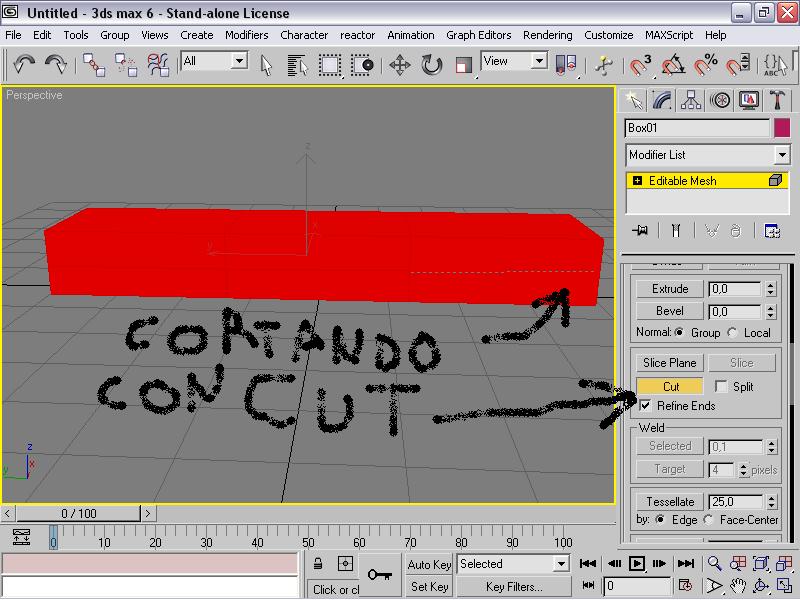The height and width of the screenshot is (600, 800).
Task: Open the Create command panel tab
Action: 634,100
